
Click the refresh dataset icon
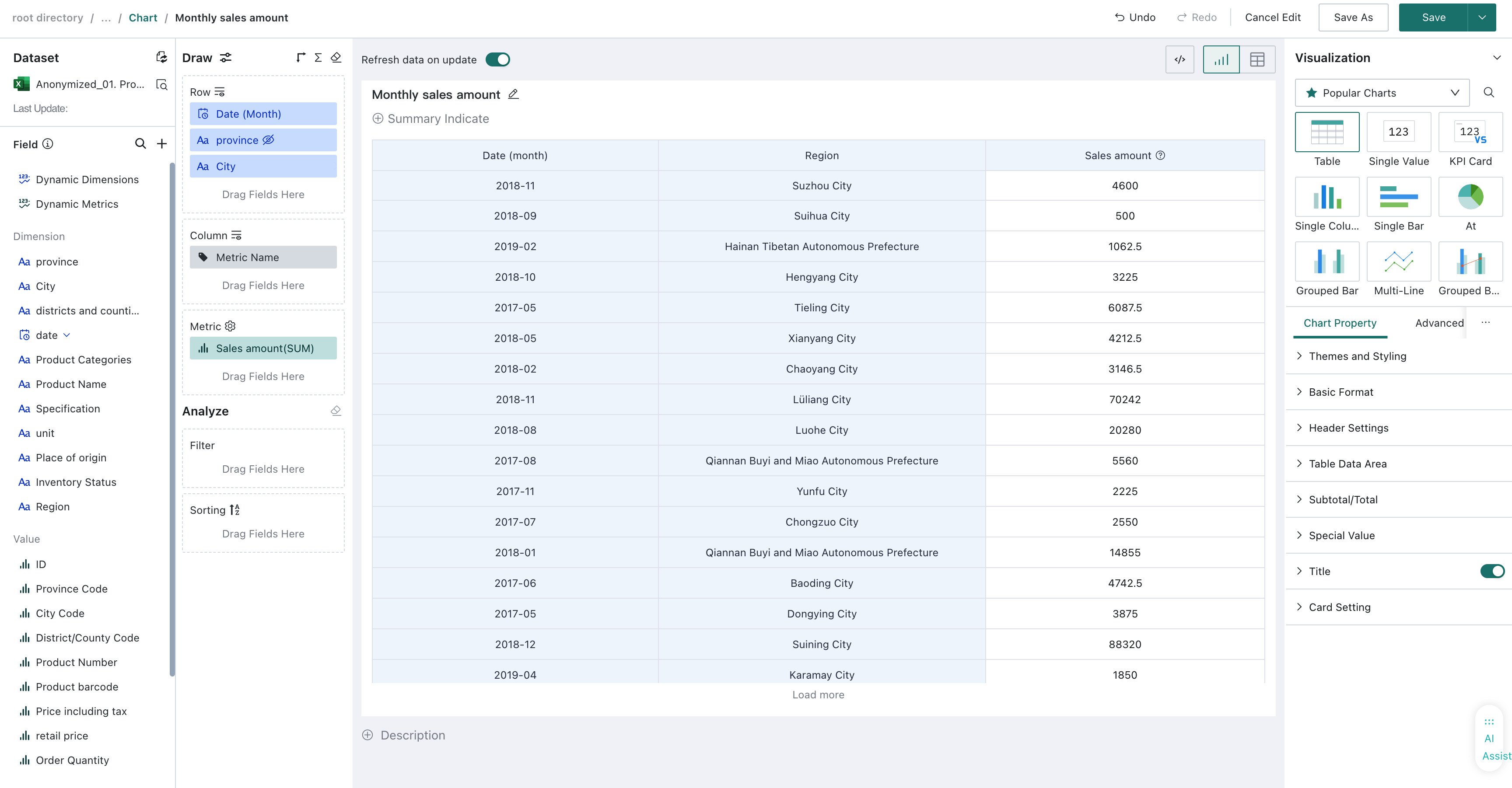161,57
